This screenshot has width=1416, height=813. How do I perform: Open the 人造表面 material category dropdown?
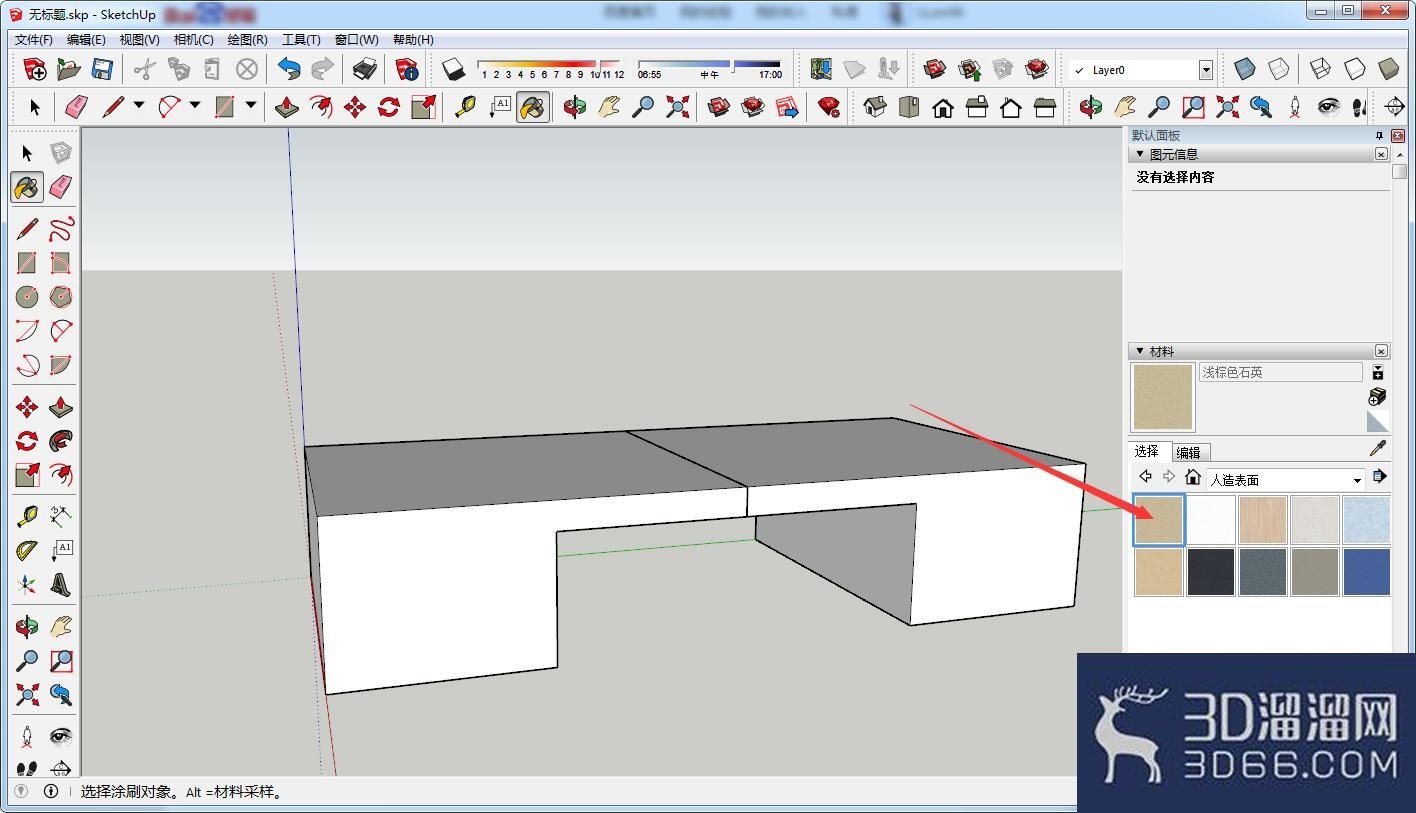pos(1285,480)
